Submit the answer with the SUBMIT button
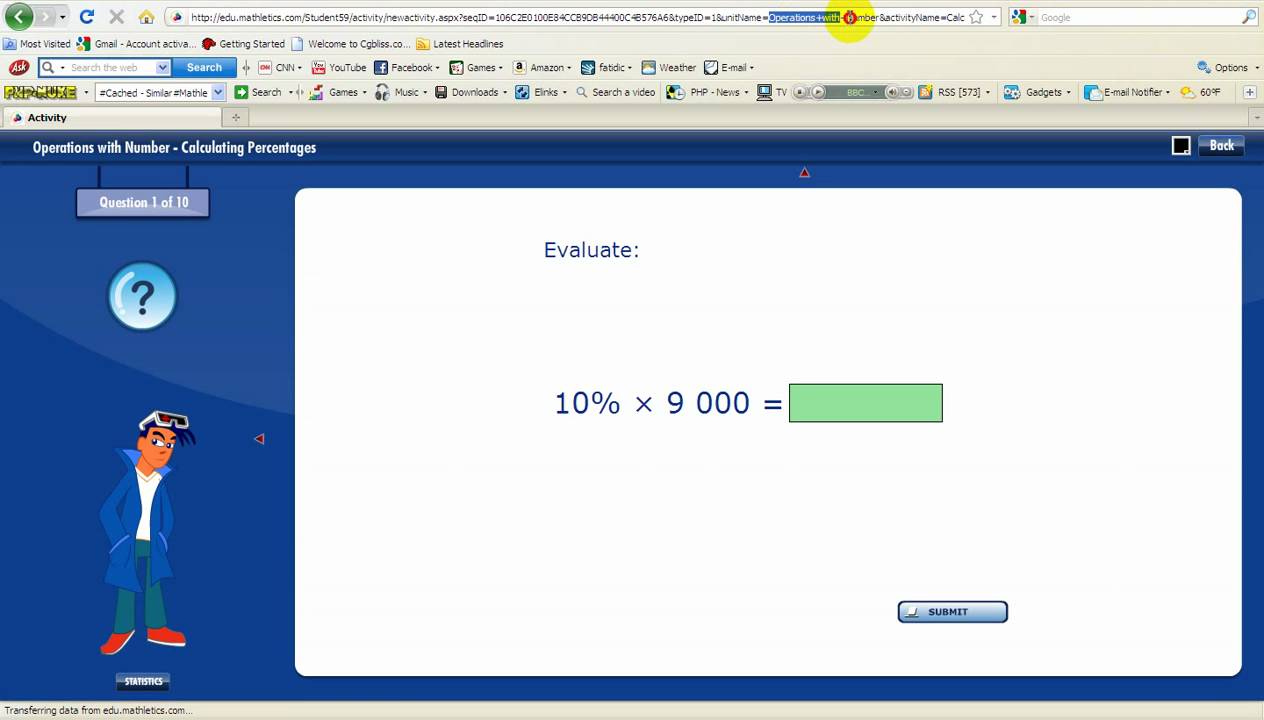 click(x=952, y=612)
